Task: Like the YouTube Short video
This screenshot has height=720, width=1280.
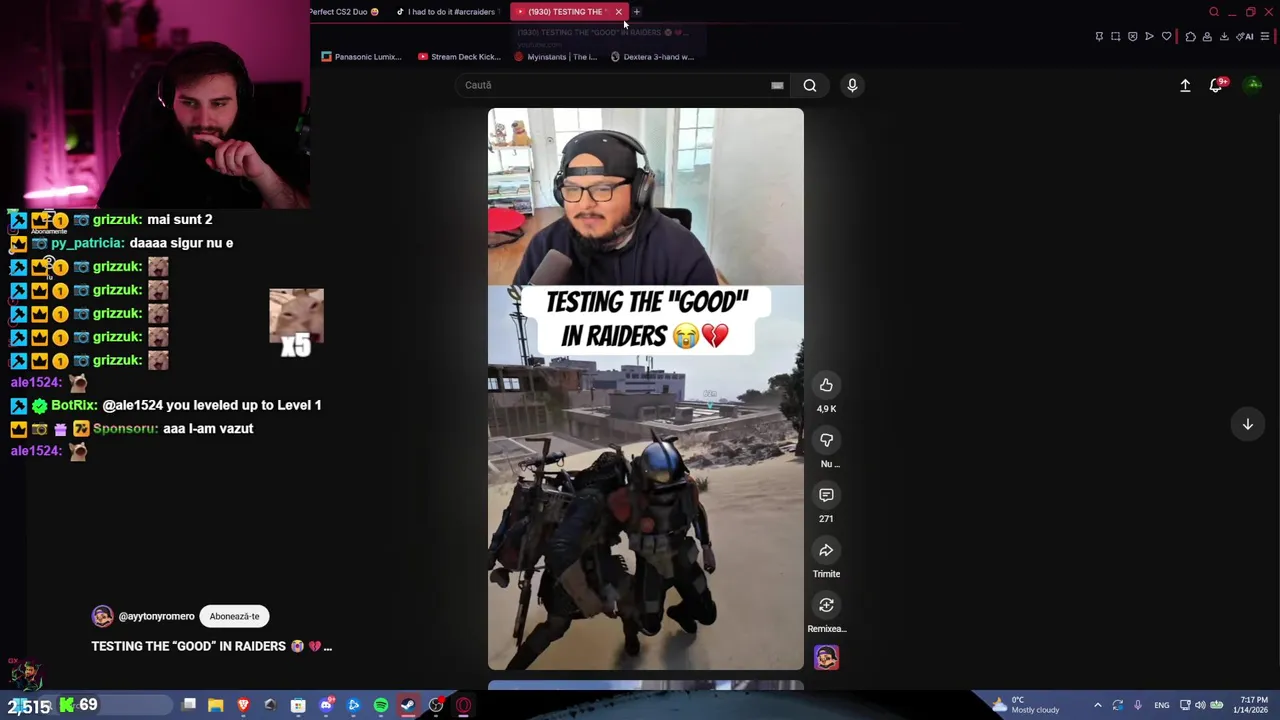Action: coord(826,385)
